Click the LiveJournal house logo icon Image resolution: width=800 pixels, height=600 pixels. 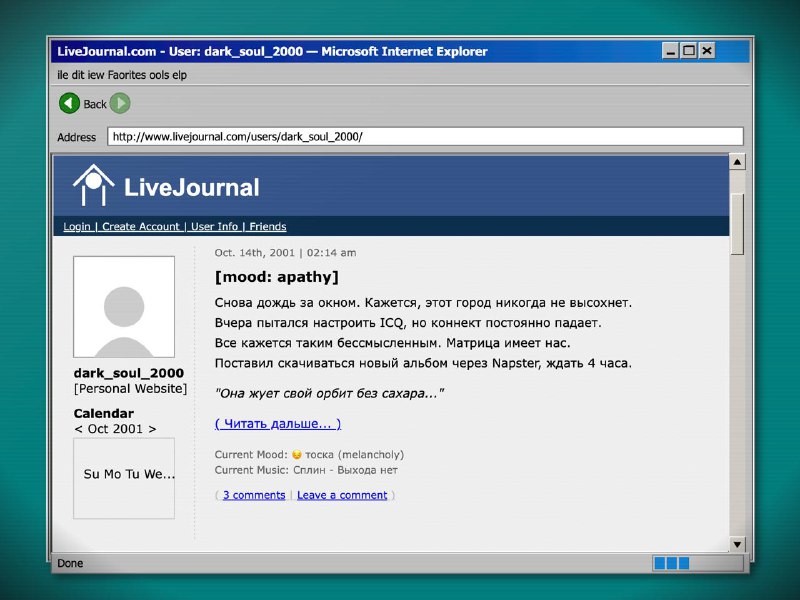93,186
